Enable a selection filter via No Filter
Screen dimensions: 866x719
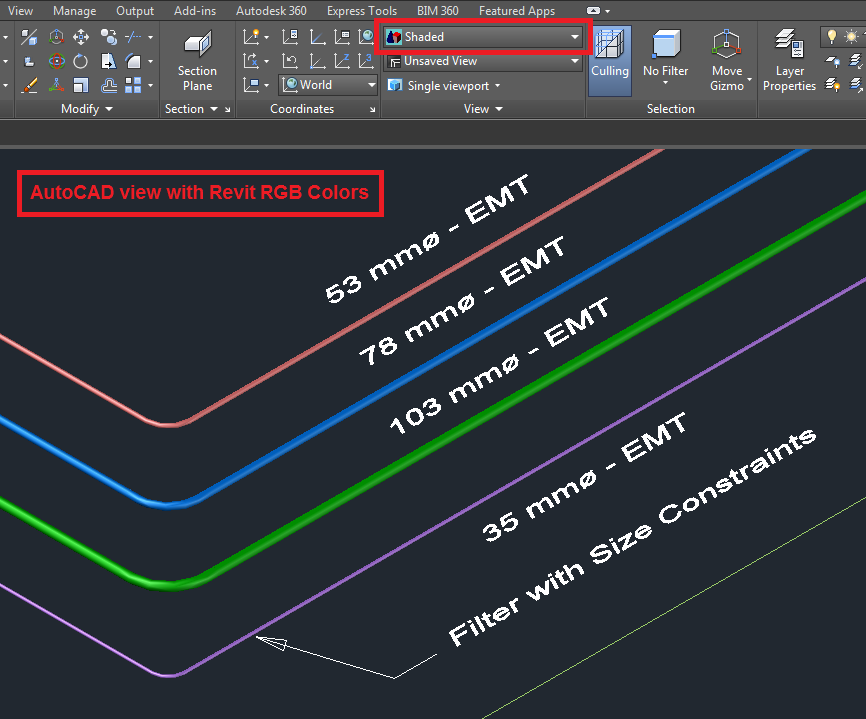point(665,57)
